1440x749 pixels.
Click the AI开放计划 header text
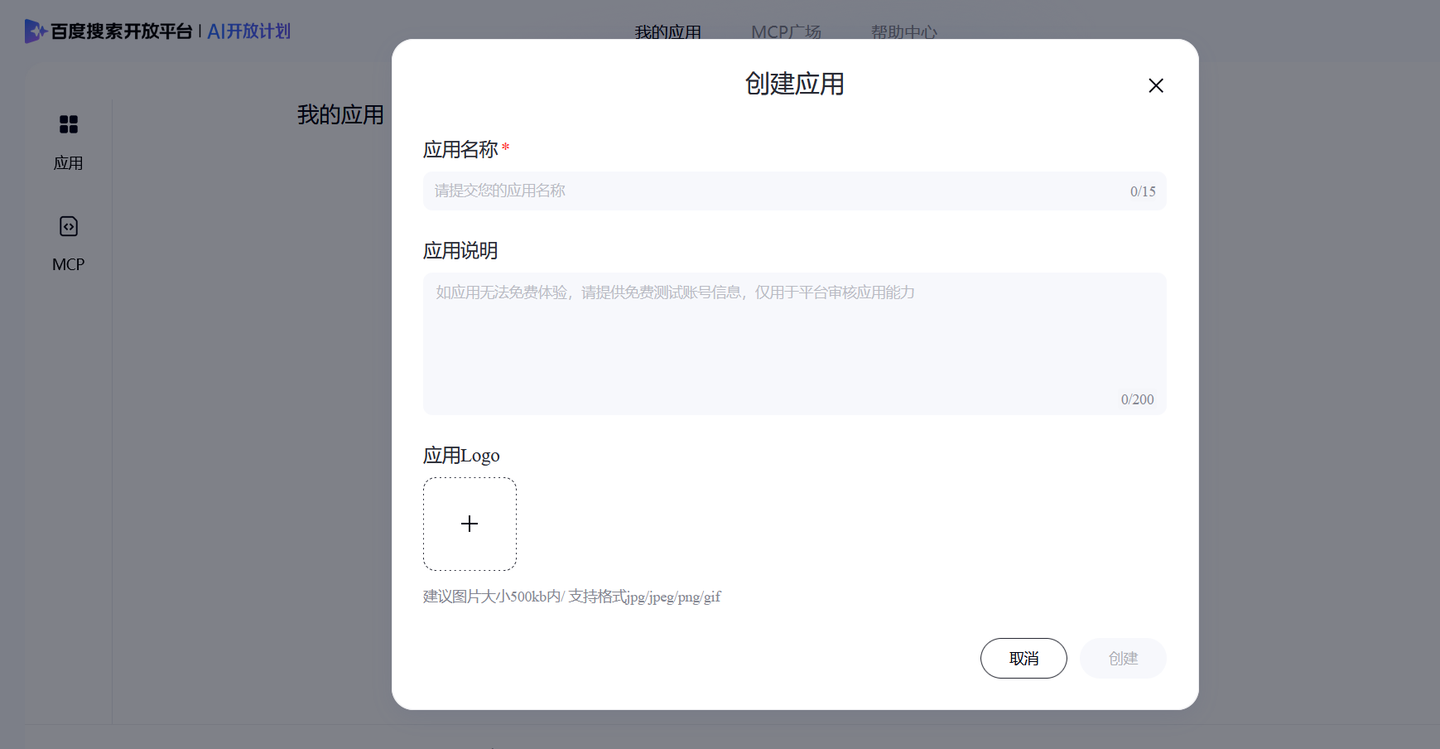249,31
